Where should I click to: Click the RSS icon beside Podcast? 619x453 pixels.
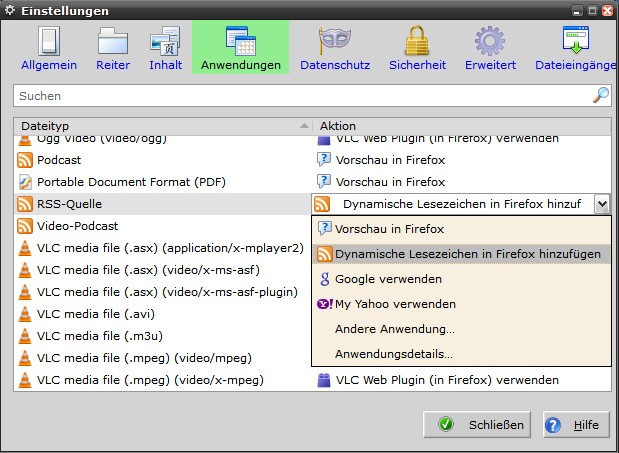(25, 160)
